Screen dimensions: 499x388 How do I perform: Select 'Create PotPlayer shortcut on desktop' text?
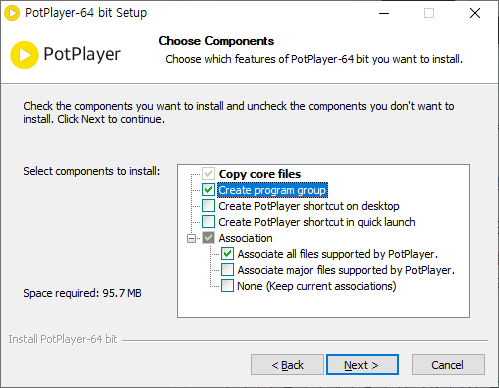pos(309,206)
